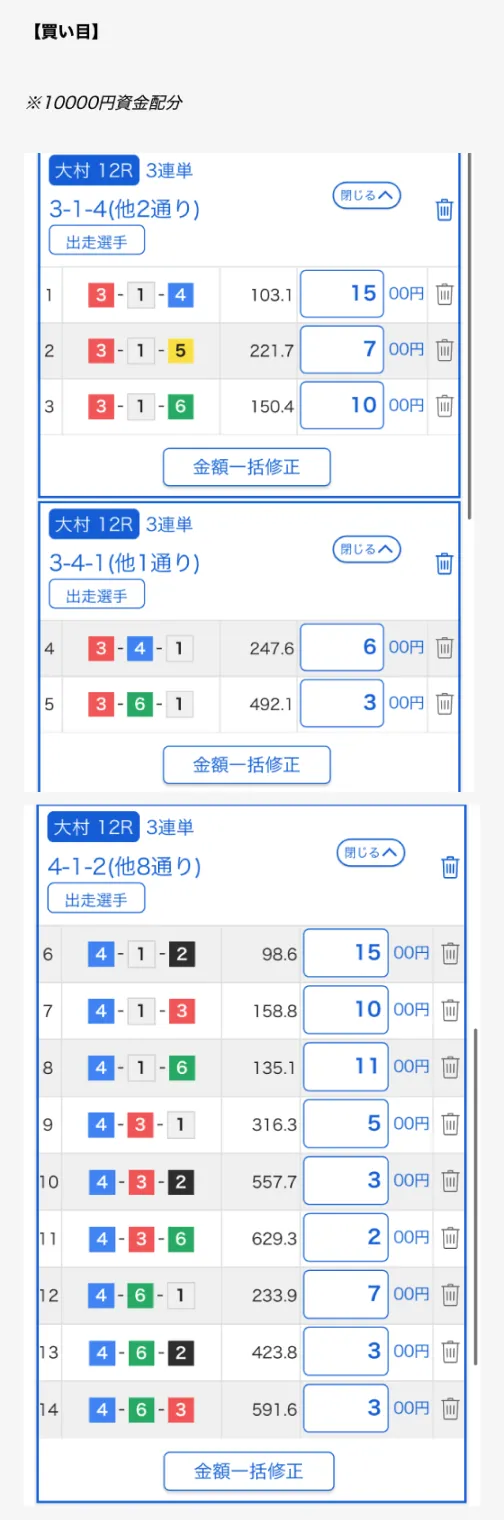Delete the 3-4-1 bet group with its blue trash icon
This screenshot has height=1520, width=504.
pyautogui.click(x=445, y=564)
